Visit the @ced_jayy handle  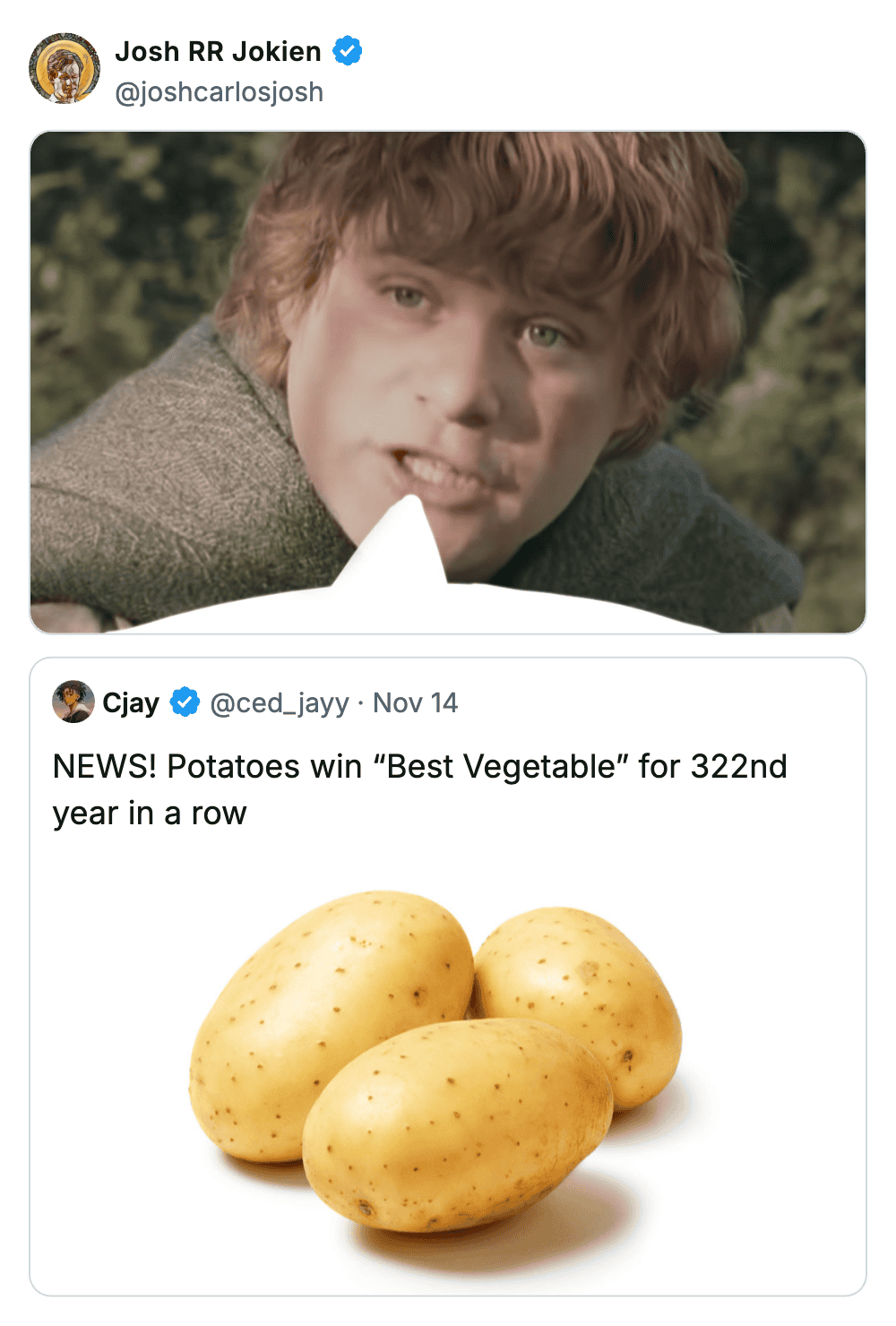(x=279, y=703)
